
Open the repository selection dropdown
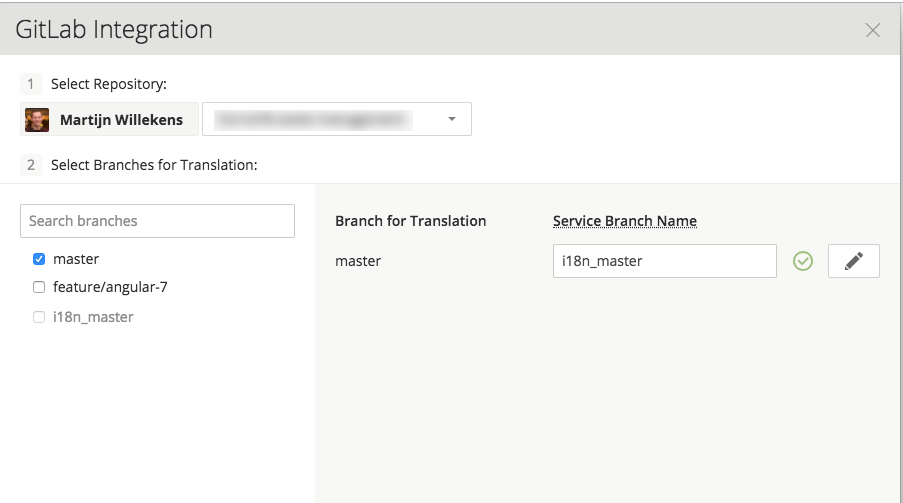tap(337, 119)
